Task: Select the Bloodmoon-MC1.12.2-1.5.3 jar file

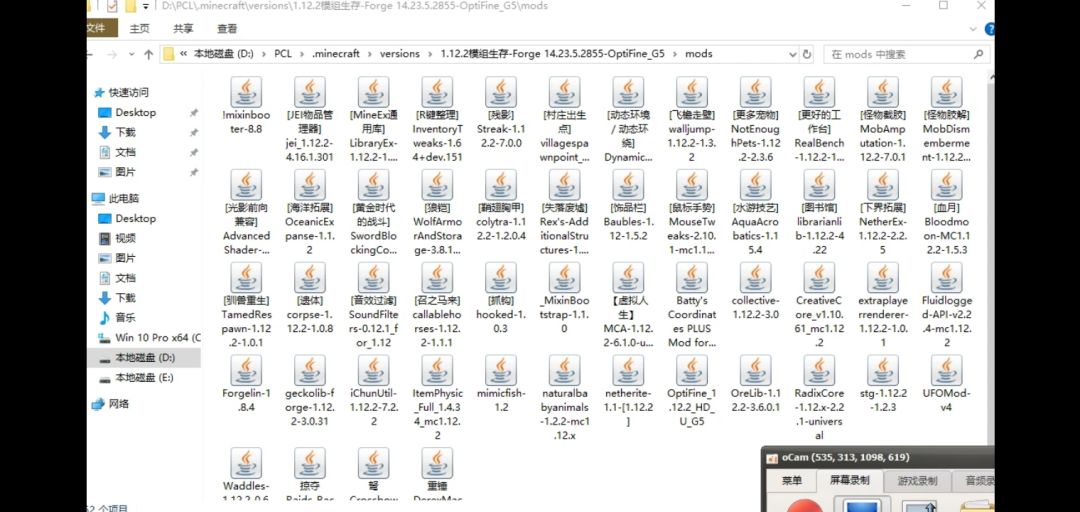Action: [946, 212]
